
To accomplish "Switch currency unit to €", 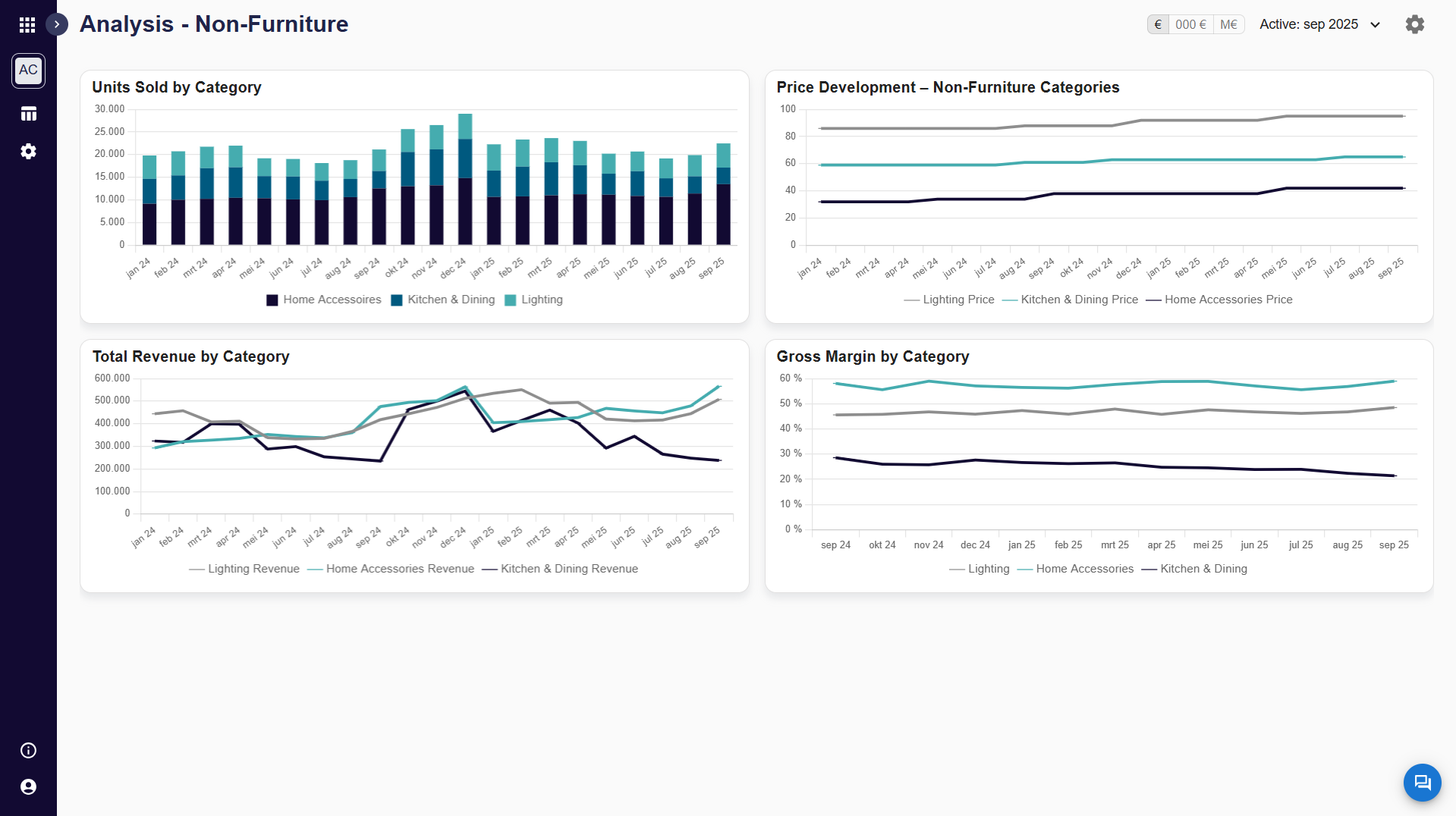I will (1158, 24).
